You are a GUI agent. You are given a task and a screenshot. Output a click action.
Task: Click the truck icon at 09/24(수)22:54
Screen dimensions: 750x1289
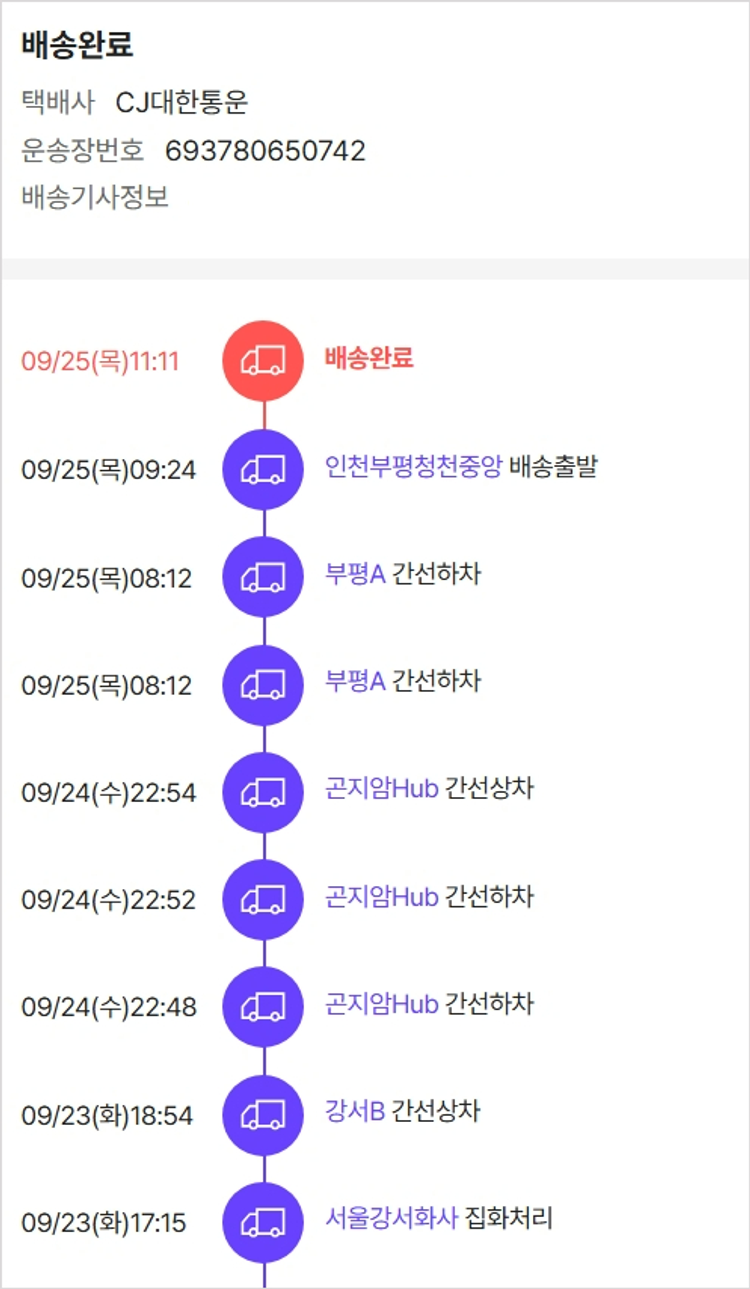coord(263,792)
